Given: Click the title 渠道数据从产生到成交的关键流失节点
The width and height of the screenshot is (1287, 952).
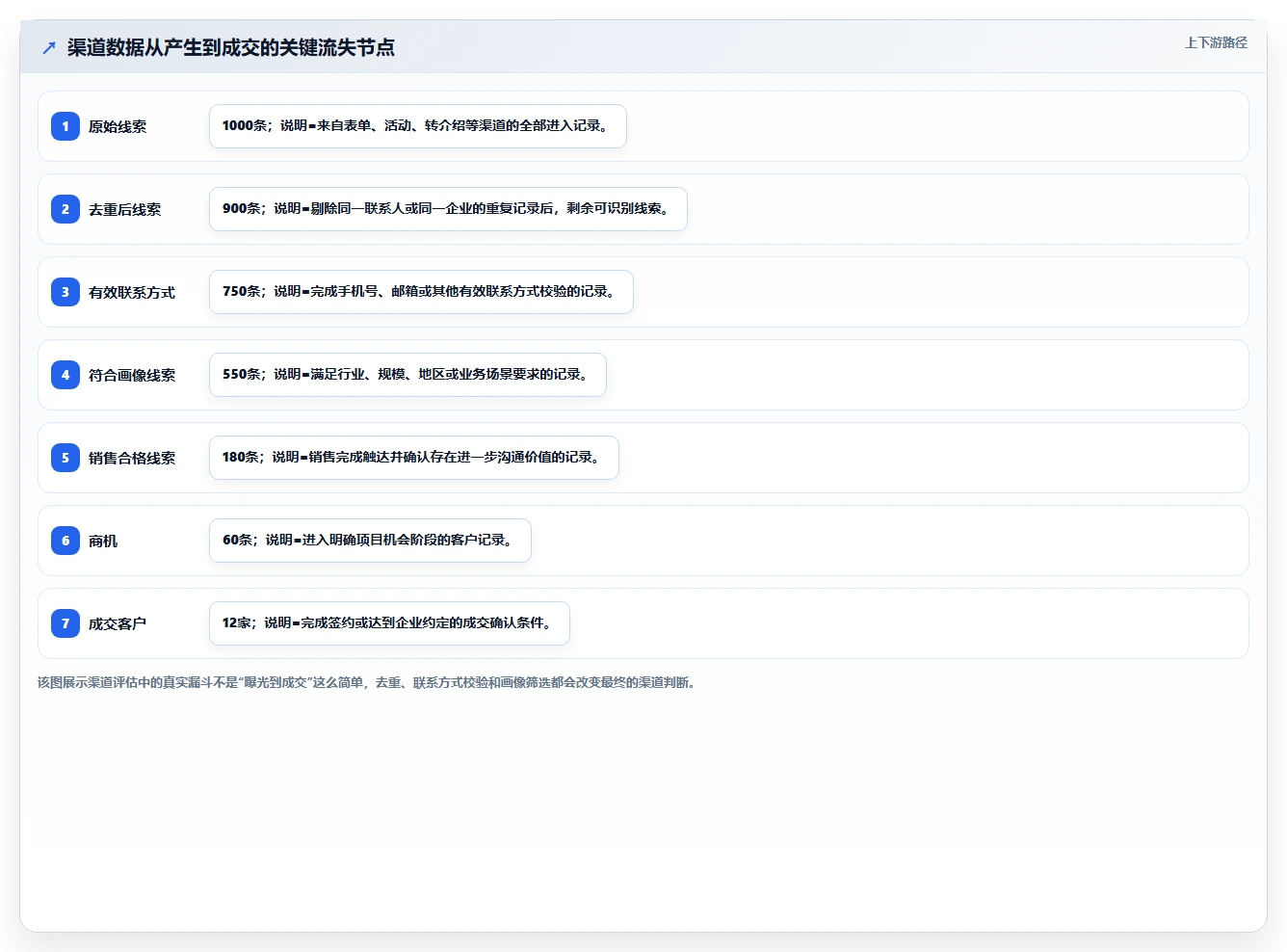Looking at the screenshot, I should click(x=231, y=47).
